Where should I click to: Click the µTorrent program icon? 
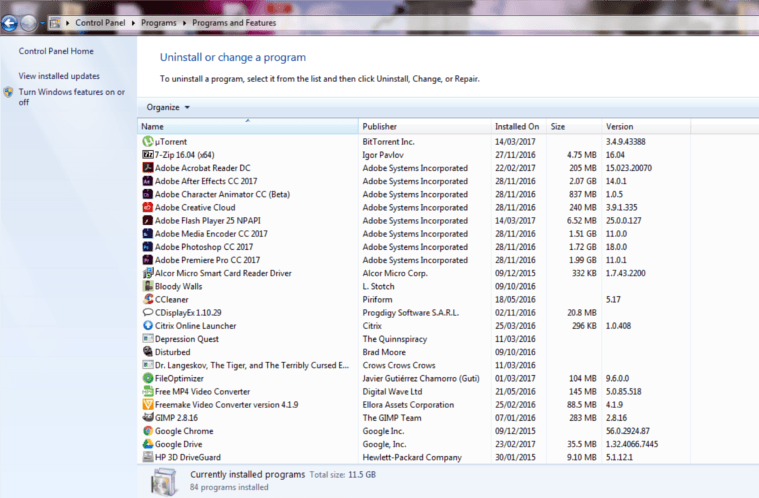(148, 141)
